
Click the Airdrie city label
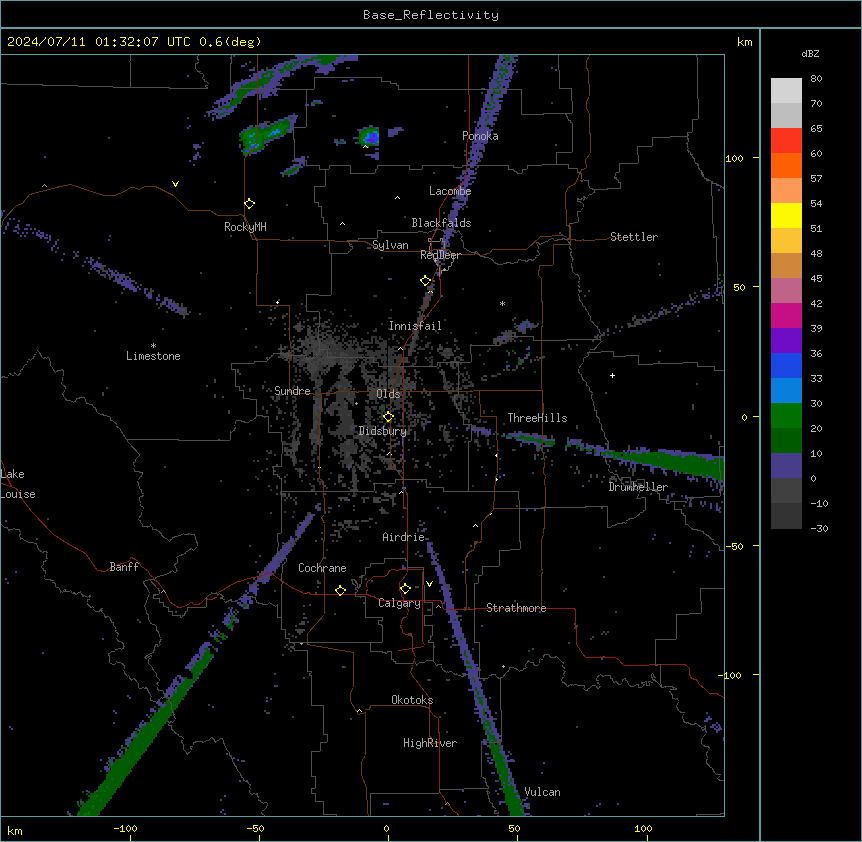click(x=404, y=537)
